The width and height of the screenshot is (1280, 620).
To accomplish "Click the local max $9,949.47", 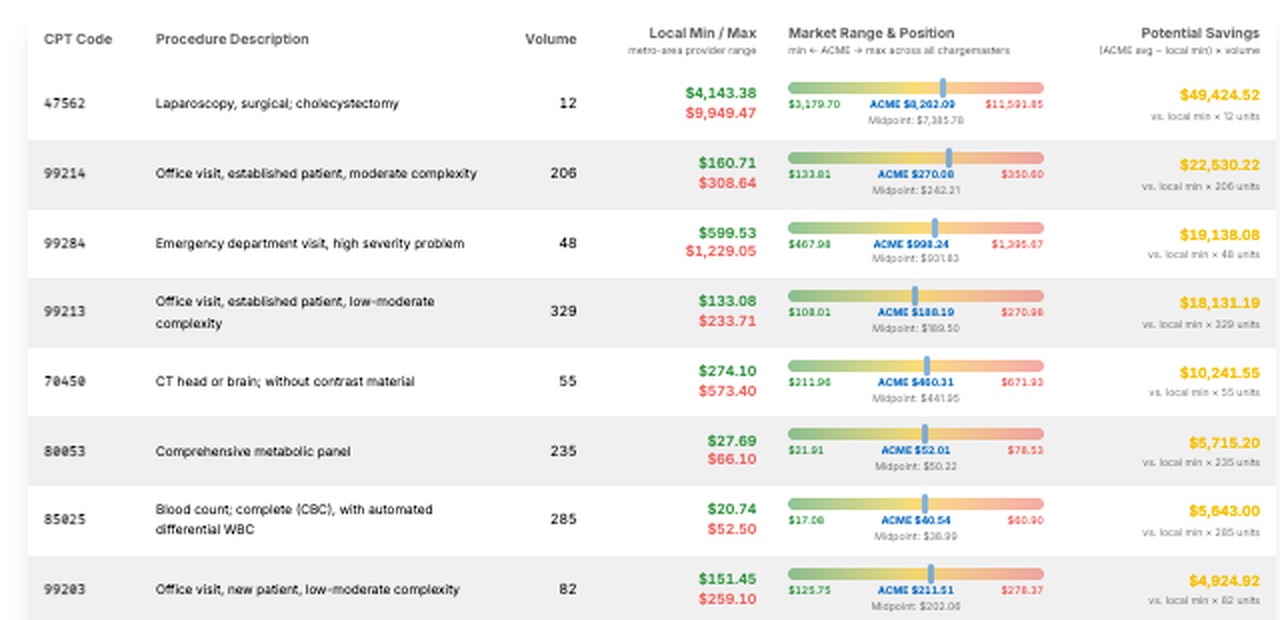I will (x=721, y=113).
